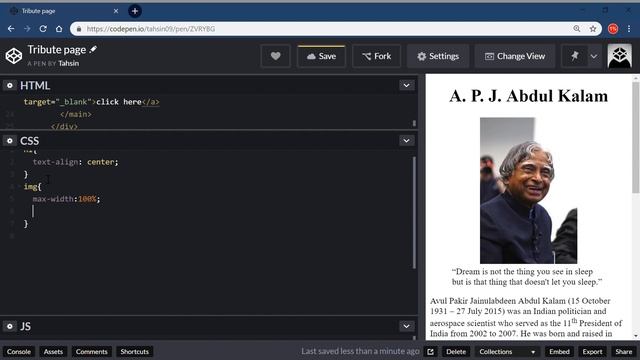640x360 pixels.
Task: Click the CSS editor vertical scrollbar
Action: pos(414,212)
